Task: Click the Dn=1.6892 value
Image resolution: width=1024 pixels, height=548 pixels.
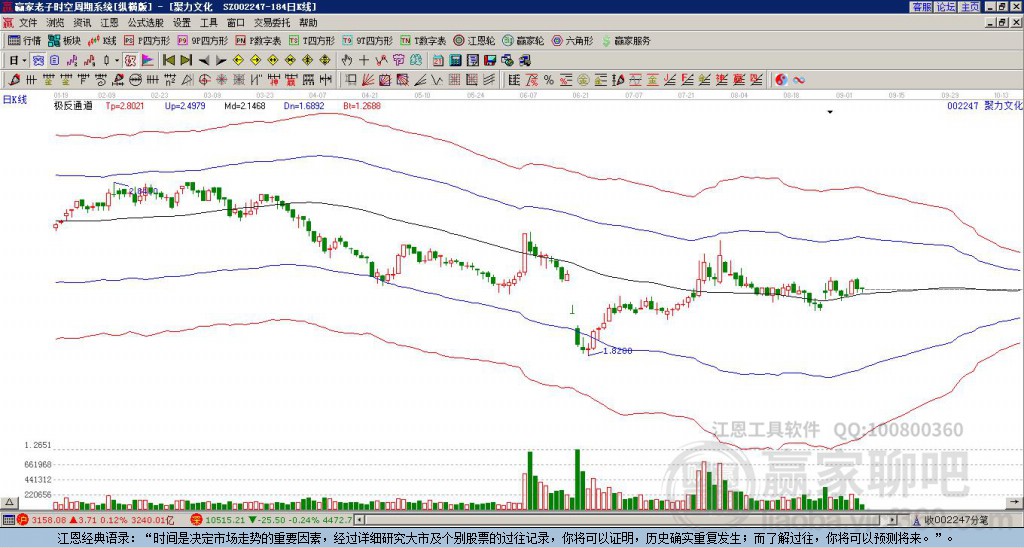Action: coord(304,105)
